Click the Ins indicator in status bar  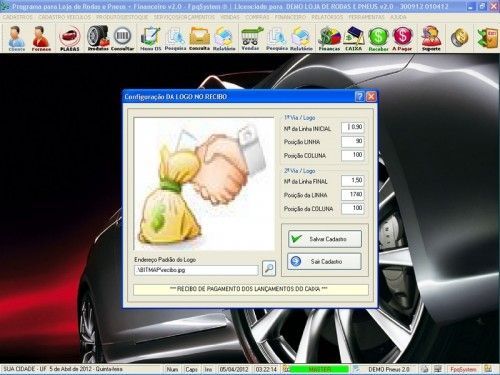(208, 369)
